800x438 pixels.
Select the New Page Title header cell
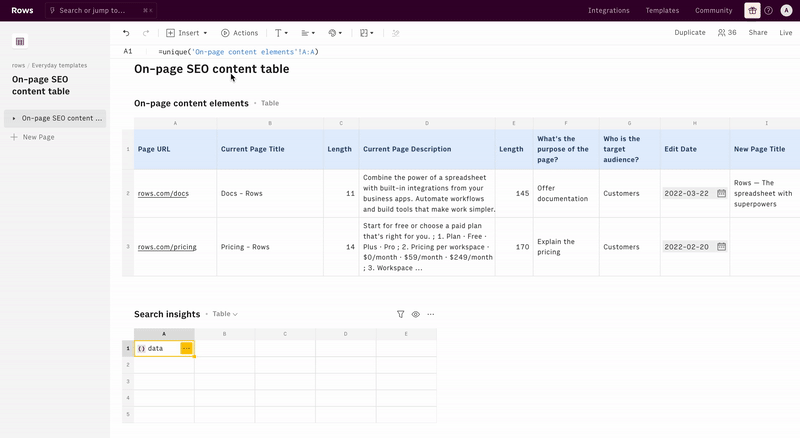[x=765, y=149]
